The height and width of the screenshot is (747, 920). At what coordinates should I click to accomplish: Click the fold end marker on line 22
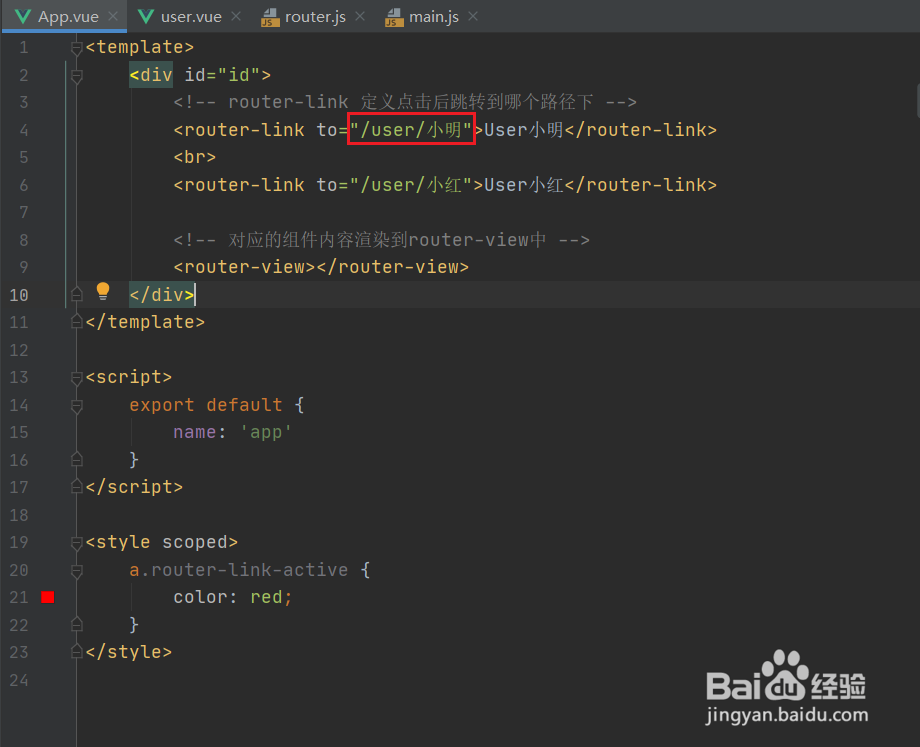(76, 624)
